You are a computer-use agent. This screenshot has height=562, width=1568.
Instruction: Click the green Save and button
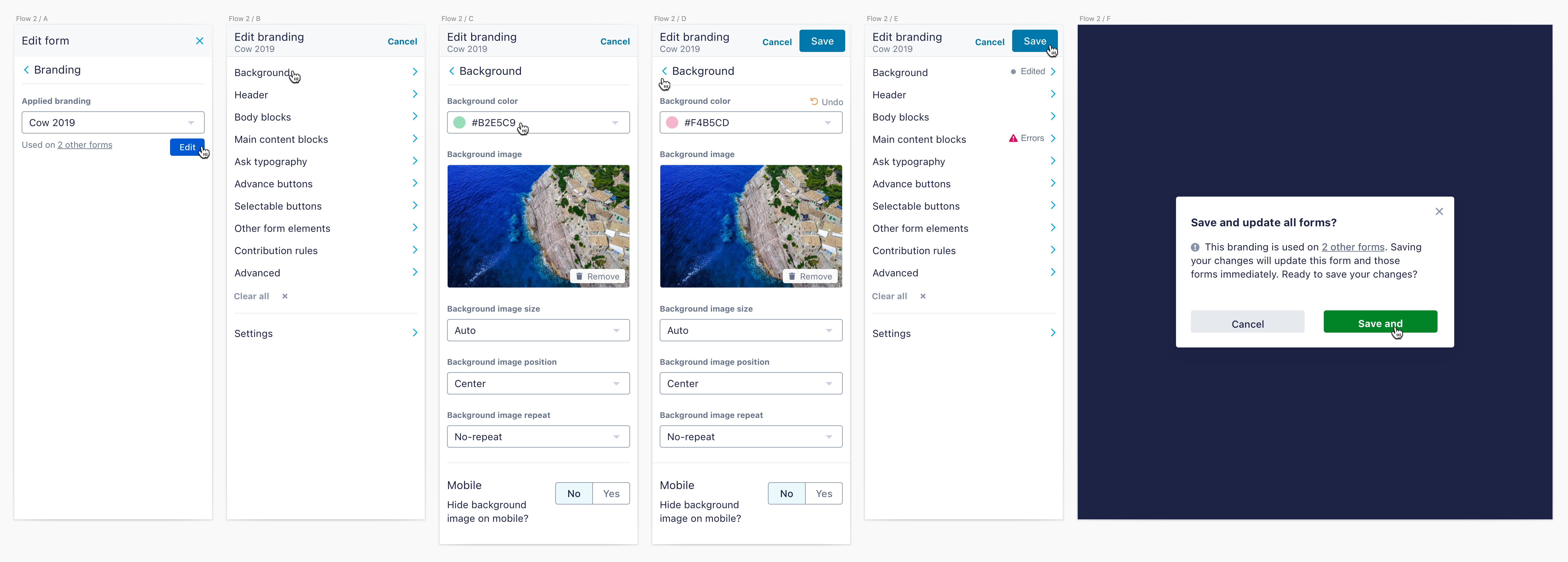coord(1380,322)
